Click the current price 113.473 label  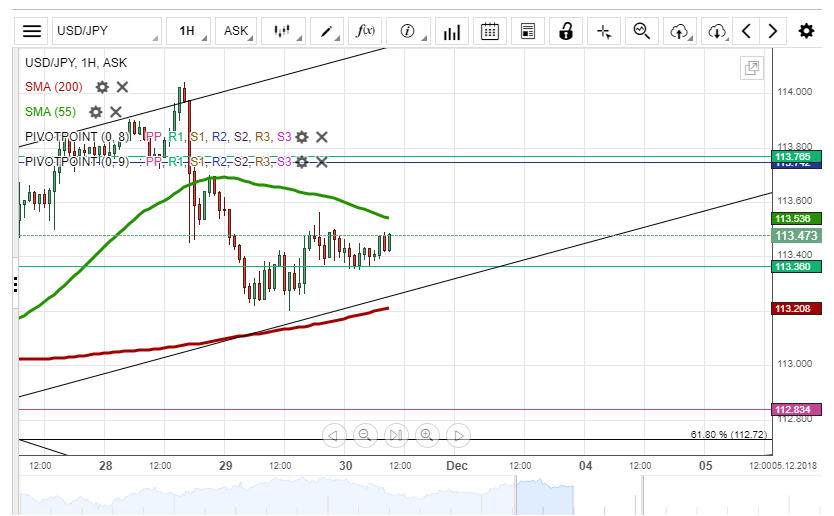(796, 236)
